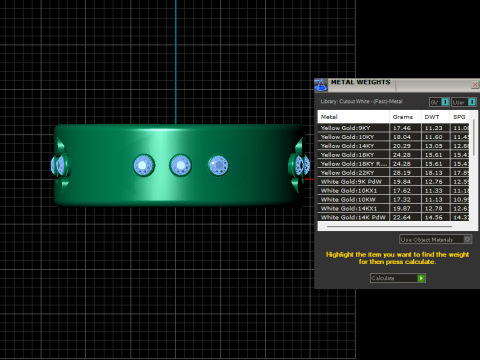Viewport: 480px width, 360px height.
Task: Toggle the User library switch
Action: pos(472,102)
